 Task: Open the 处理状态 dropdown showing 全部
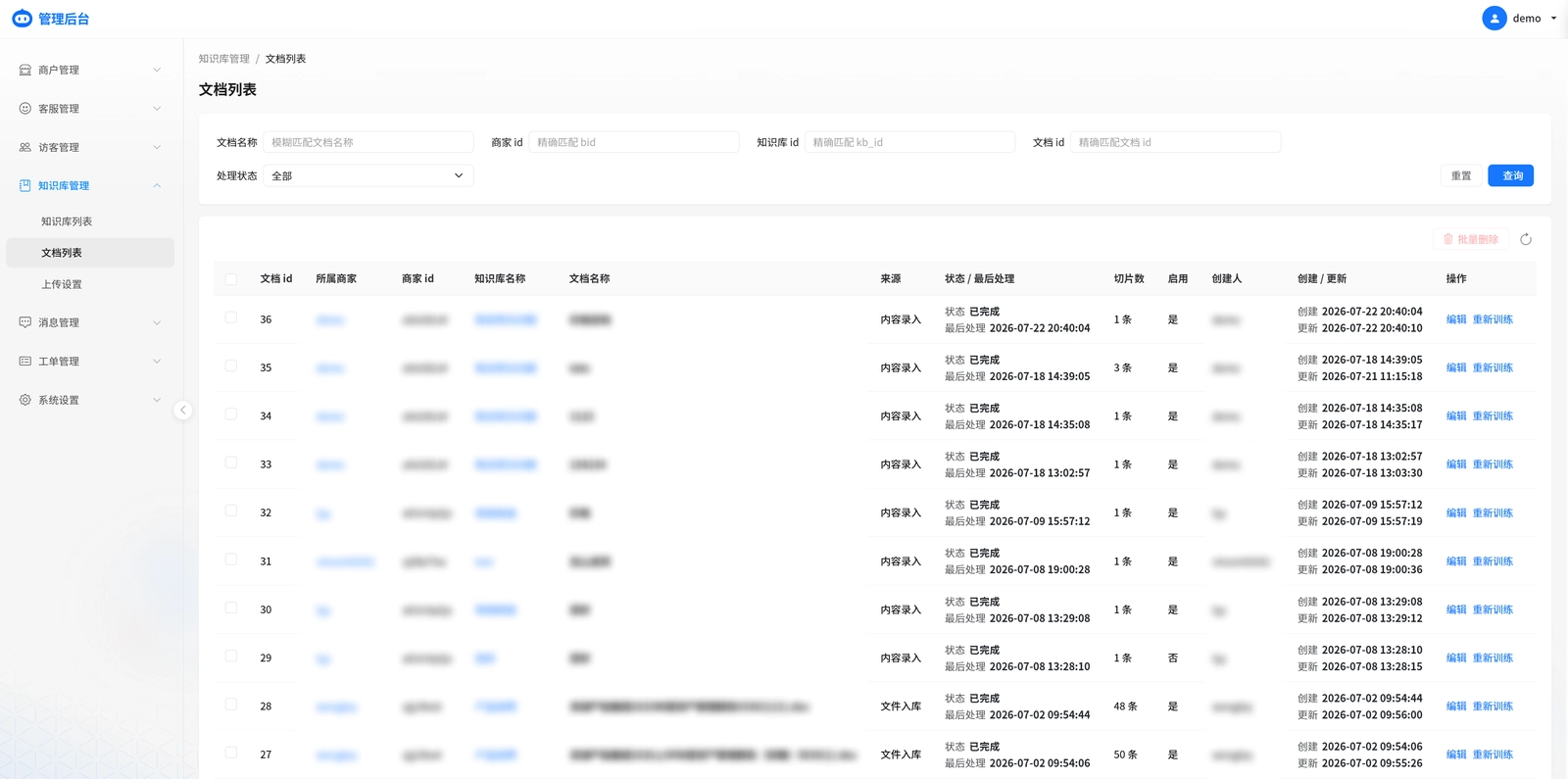(368, 175)
